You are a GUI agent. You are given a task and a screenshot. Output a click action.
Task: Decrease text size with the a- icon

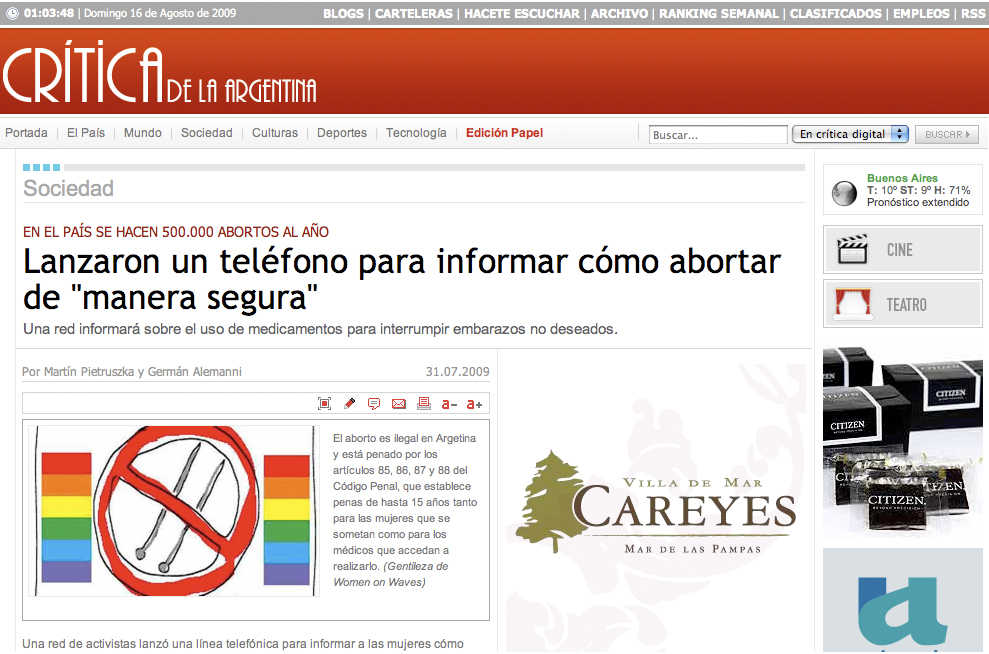pos(450,404)
